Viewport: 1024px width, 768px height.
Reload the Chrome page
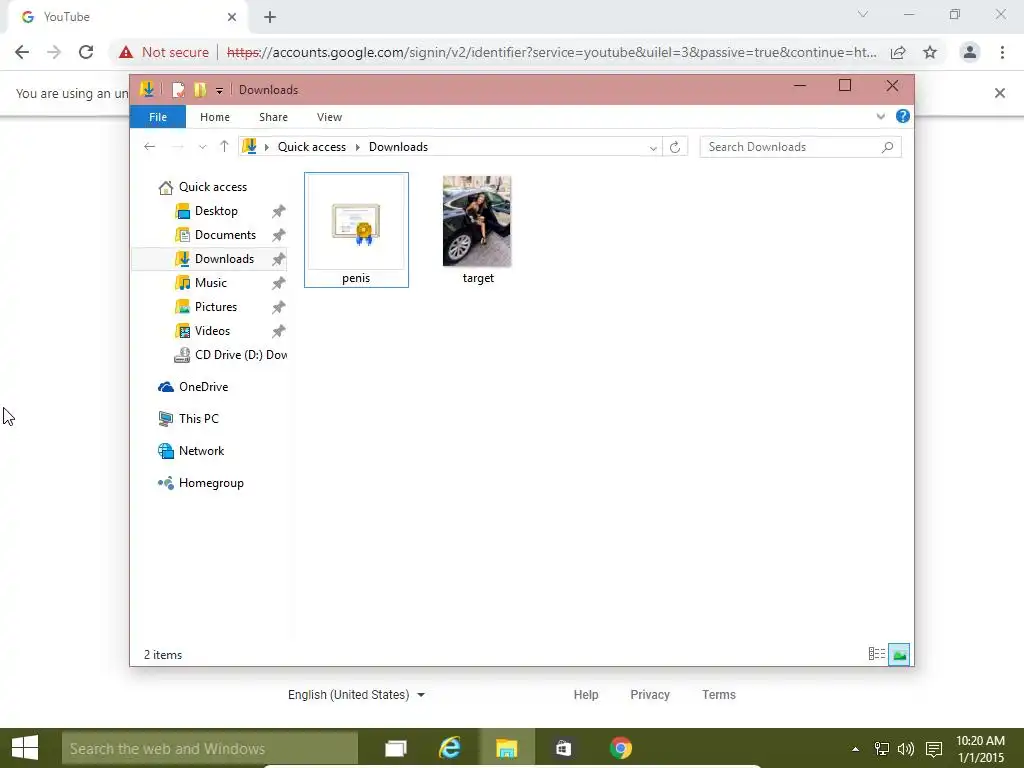(x=86, y=52)
